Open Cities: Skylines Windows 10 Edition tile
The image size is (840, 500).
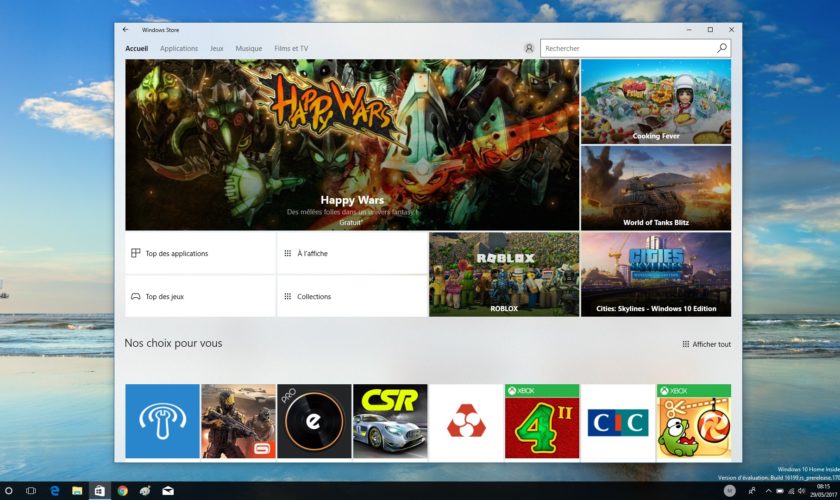point(656,274)
